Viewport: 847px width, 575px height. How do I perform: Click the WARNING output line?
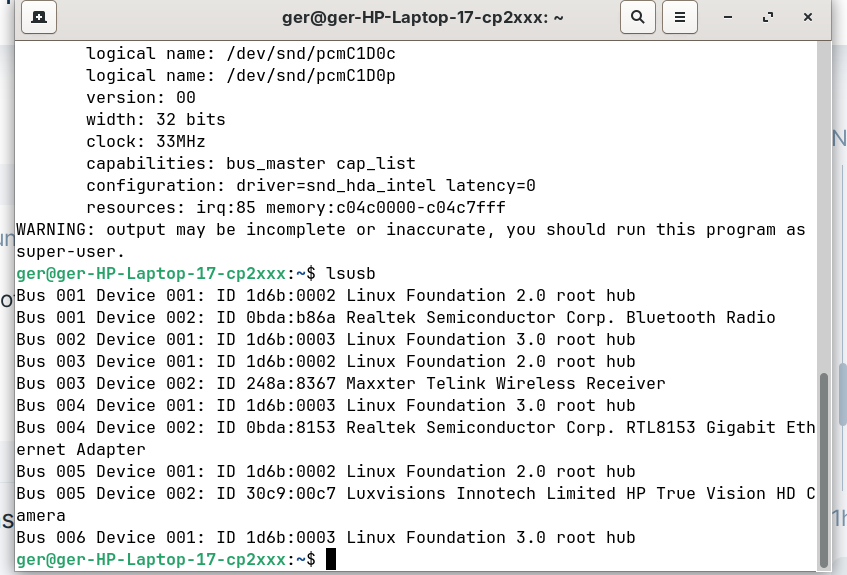tap(410, 229)
